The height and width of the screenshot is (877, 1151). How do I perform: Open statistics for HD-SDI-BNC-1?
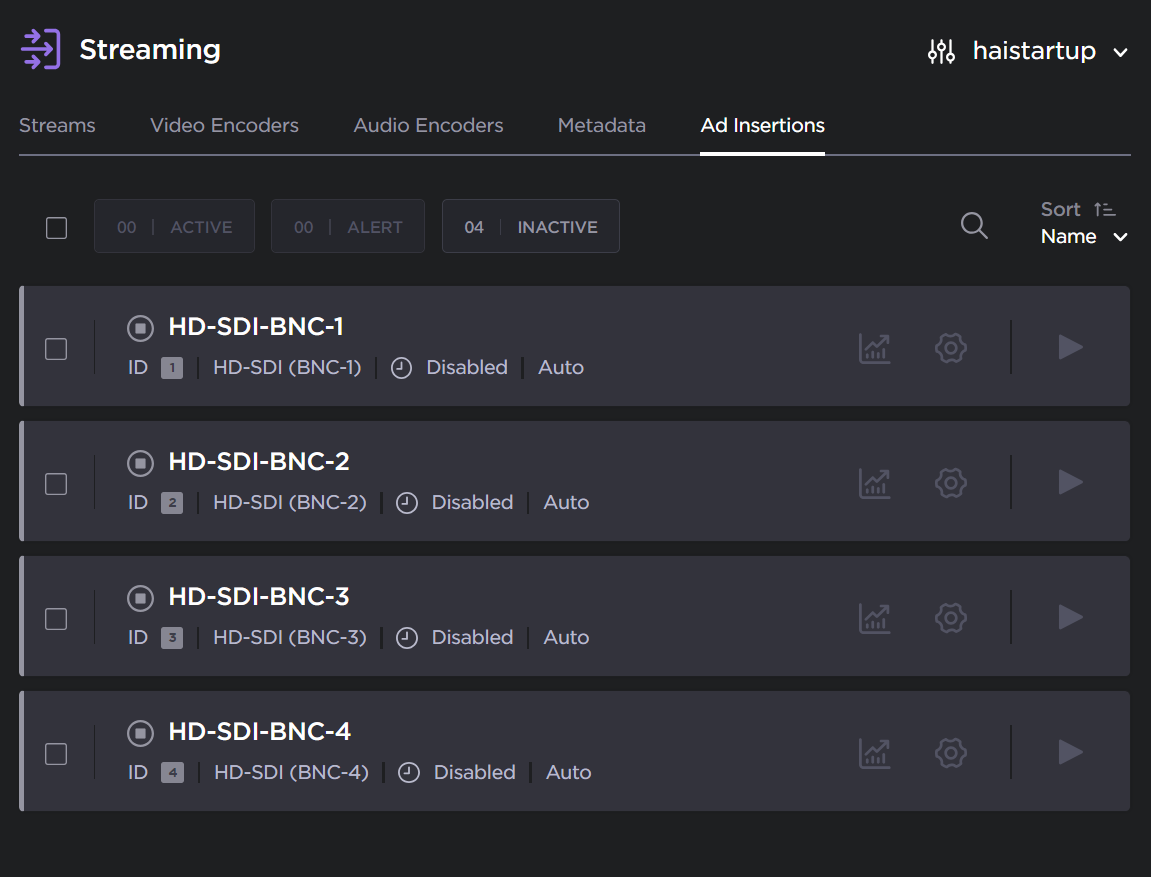tap(875, 348)
